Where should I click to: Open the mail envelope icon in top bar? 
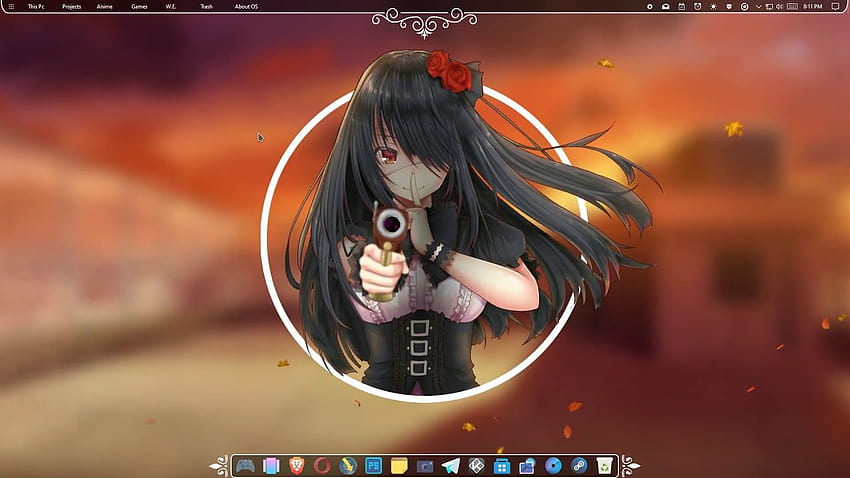pos(666,7)
